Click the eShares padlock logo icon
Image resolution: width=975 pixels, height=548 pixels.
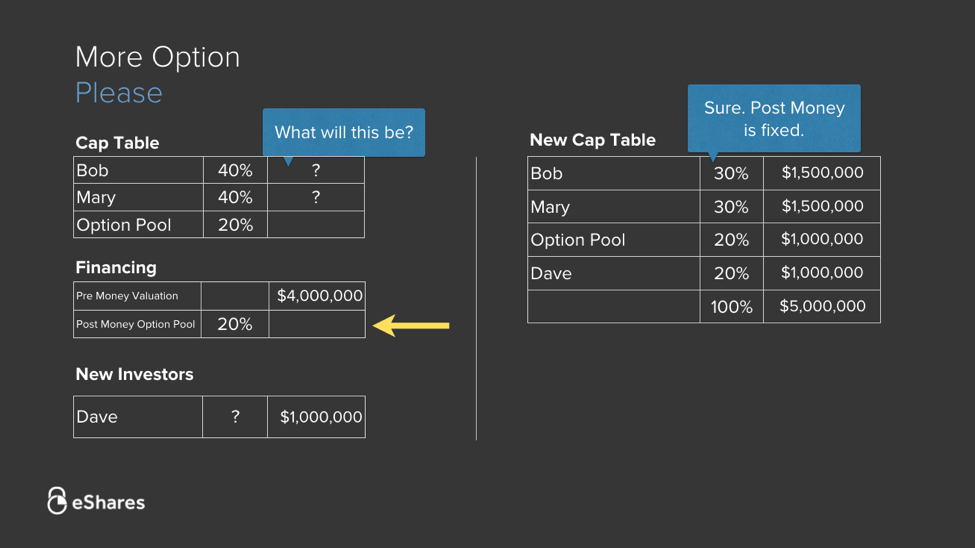pyautogui.click(x=57, y=501)
